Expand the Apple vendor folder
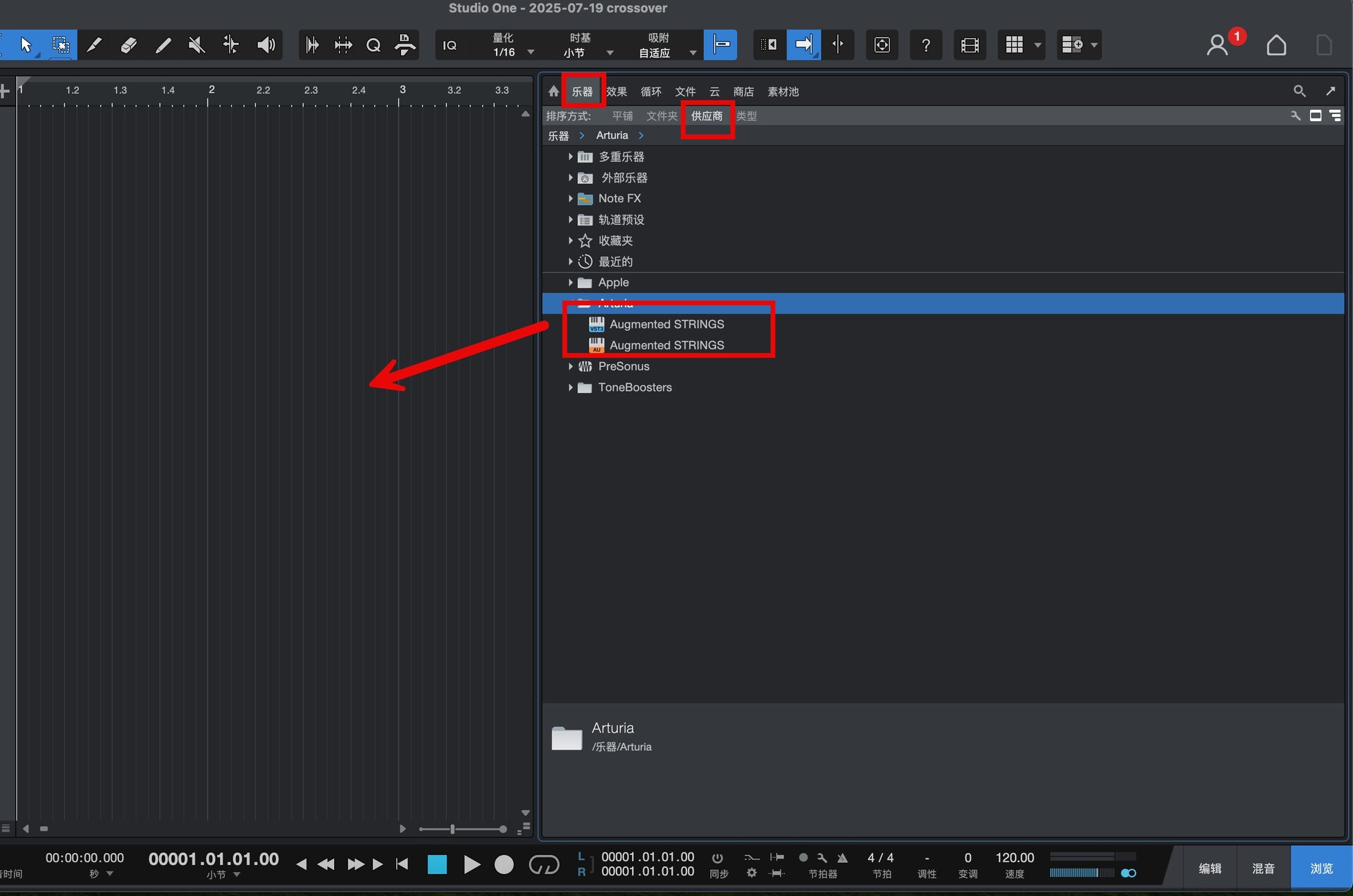The width and height of the screenshot is (1353, 896). pos(570,282)
